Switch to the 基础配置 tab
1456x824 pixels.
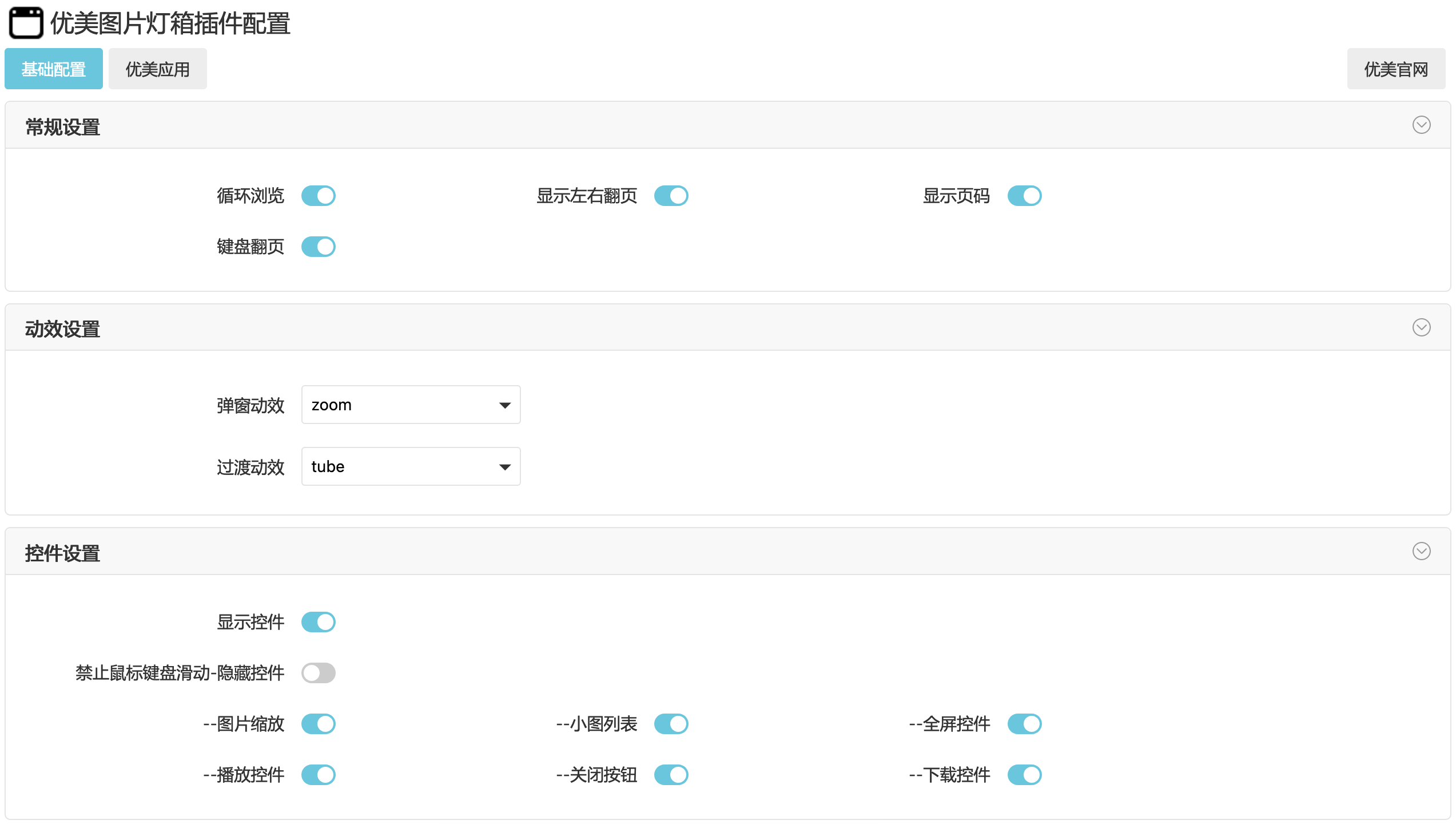[x=54, y=69]
